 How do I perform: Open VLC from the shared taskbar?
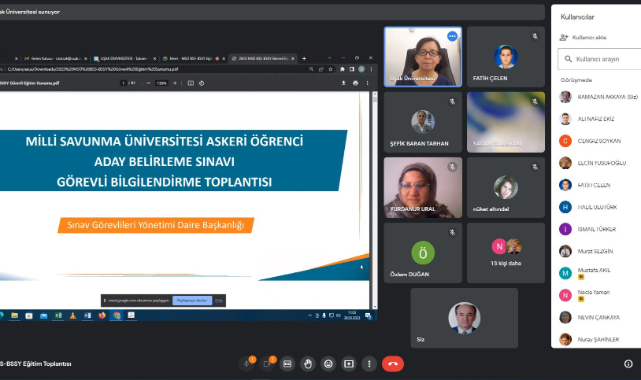73,315
